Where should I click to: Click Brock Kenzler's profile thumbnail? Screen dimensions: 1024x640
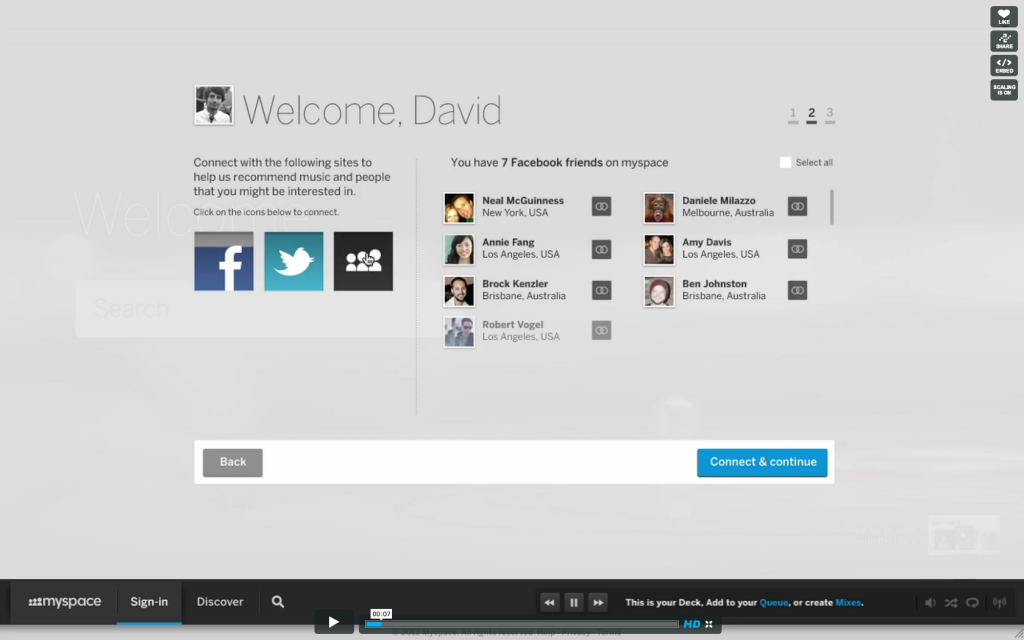[x=459, y=291]
